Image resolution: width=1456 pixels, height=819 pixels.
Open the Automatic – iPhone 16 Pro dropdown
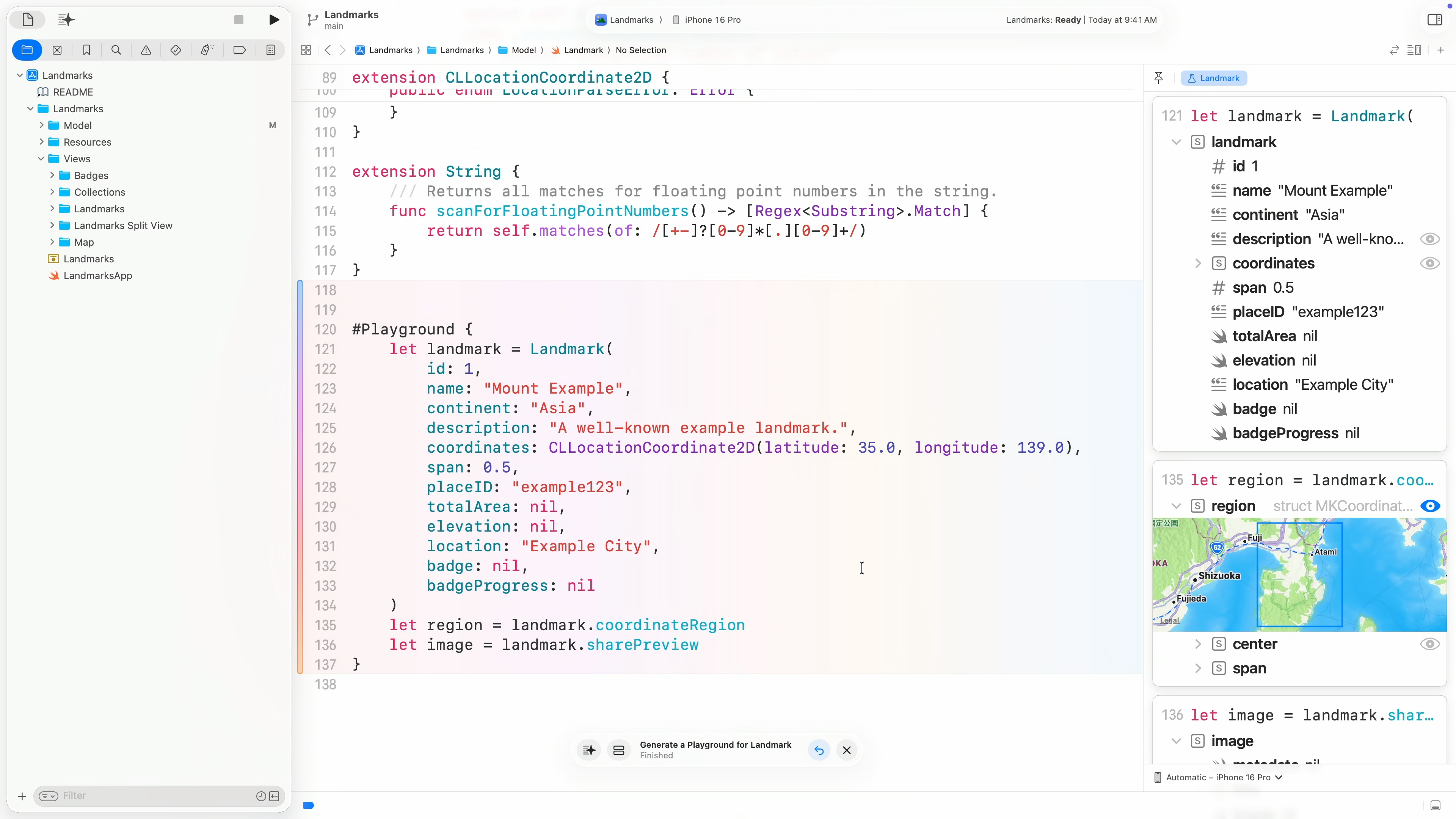click(x=1218, y=777)
